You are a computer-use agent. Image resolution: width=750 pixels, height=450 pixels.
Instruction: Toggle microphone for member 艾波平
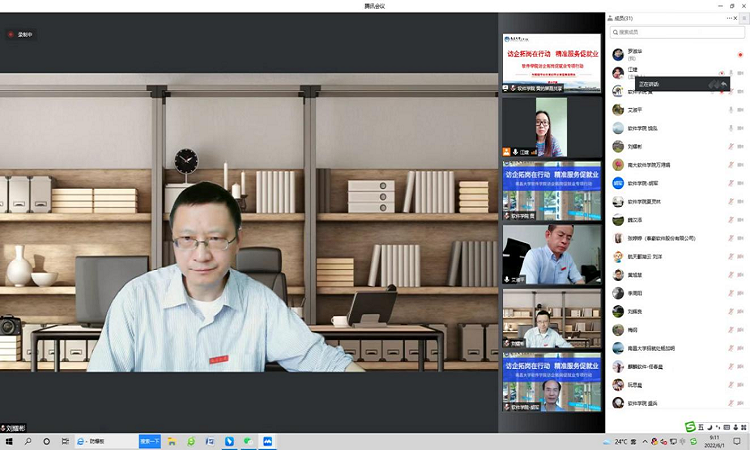click(x=731, y=110)
